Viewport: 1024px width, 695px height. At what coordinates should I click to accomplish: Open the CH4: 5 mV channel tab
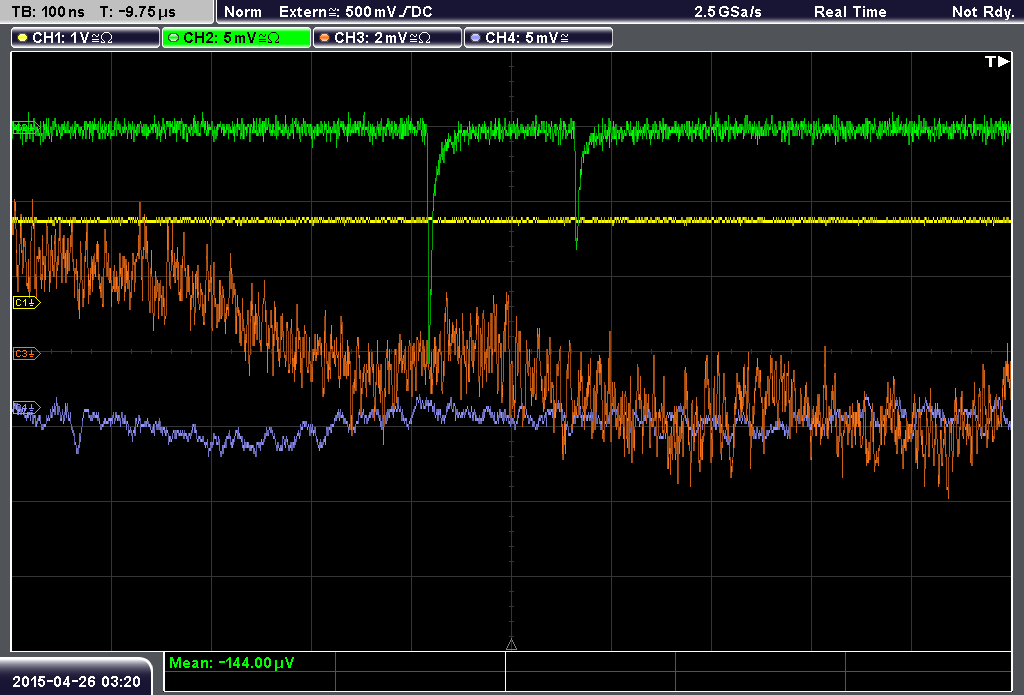point(538,38)
